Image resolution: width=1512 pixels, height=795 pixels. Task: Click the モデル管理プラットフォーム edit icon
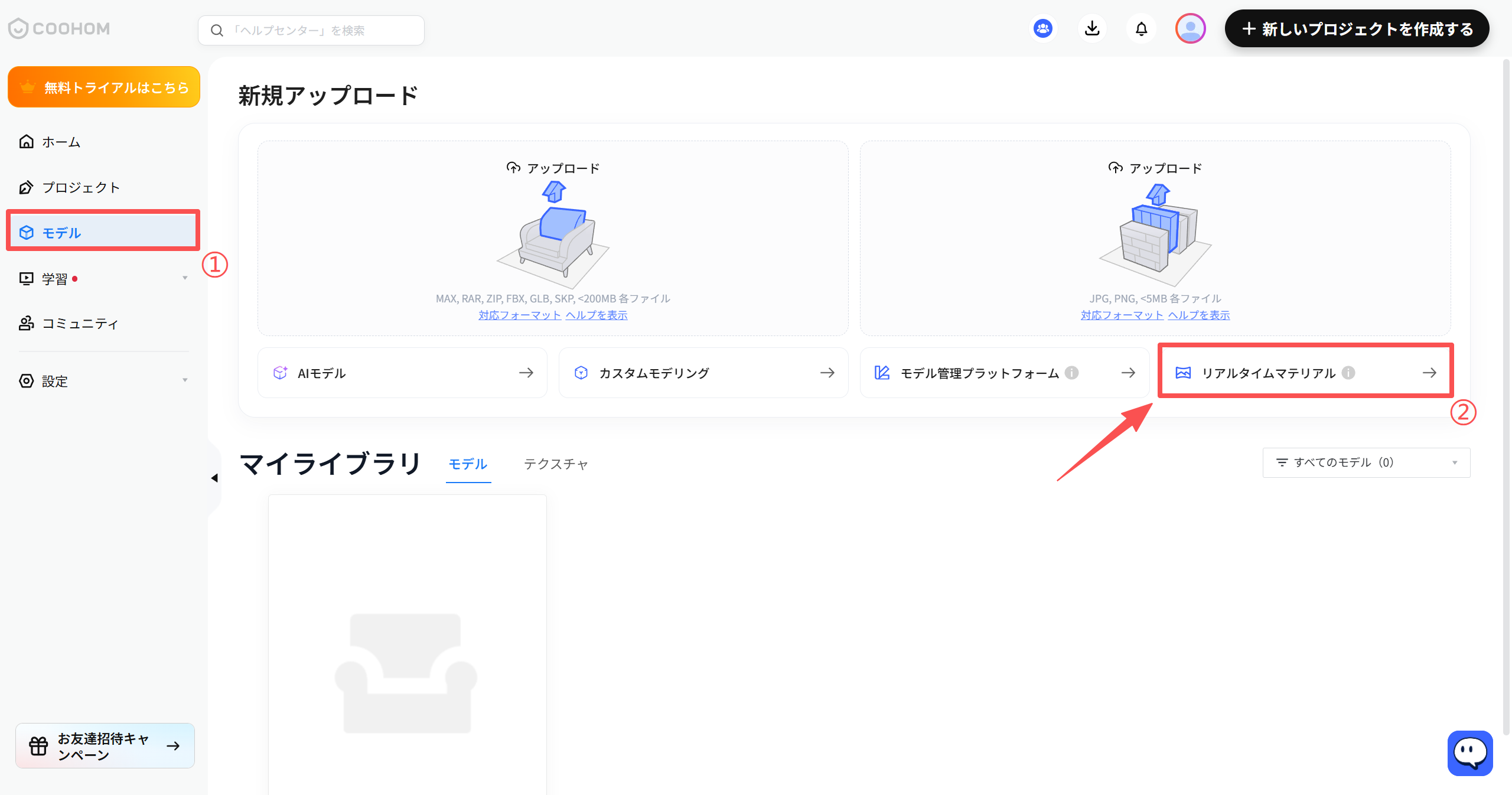pyautogui.click(x=882, y=373)
